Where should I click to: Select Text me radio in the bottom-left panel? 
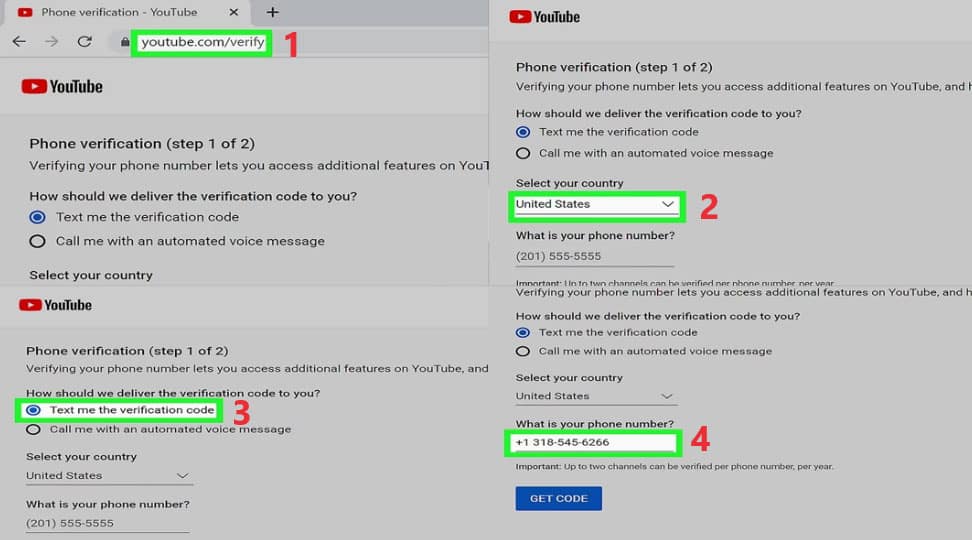click(33, 410)
